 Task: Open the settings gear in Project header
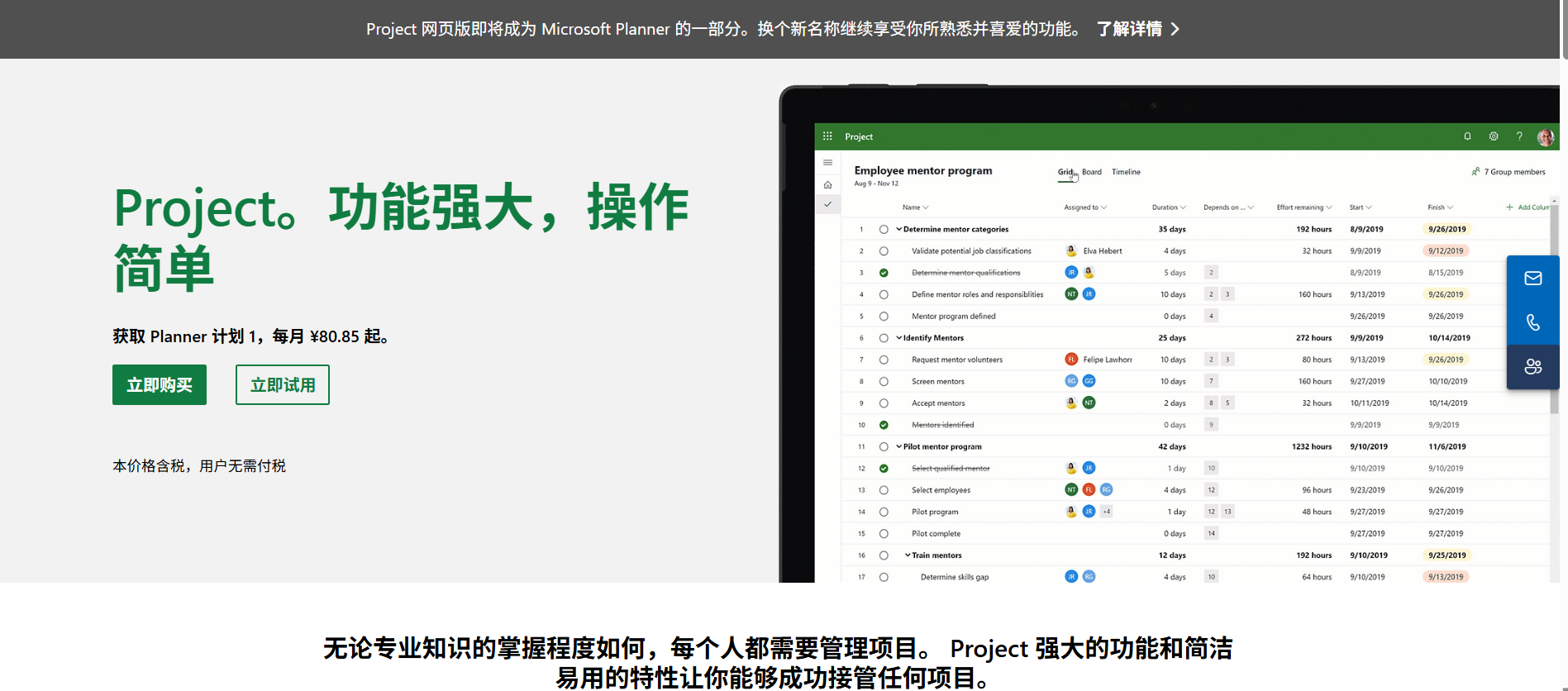[x=1494, y=136]
